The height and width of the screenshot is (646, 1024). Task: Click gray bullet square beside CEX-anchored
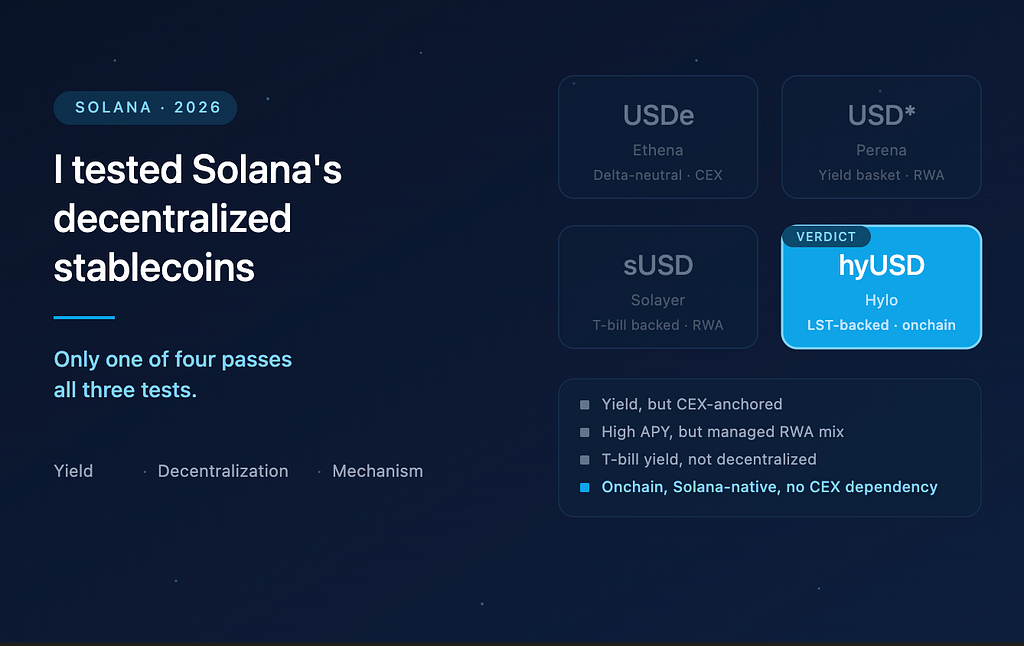[x=584, y=405]
